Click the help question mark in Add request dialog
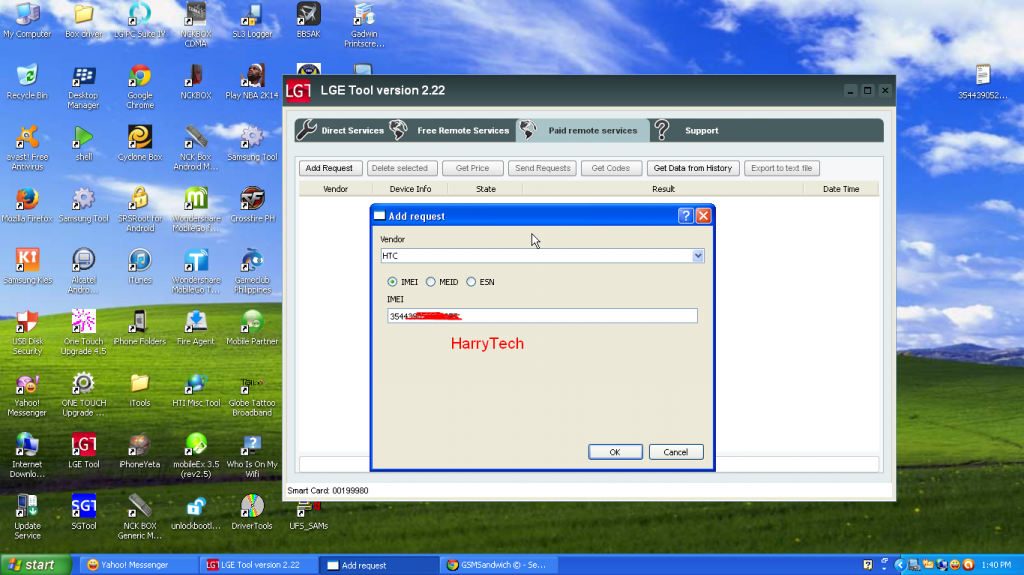1024x575 pixels. pyautogui.click(x=685, y=216)
